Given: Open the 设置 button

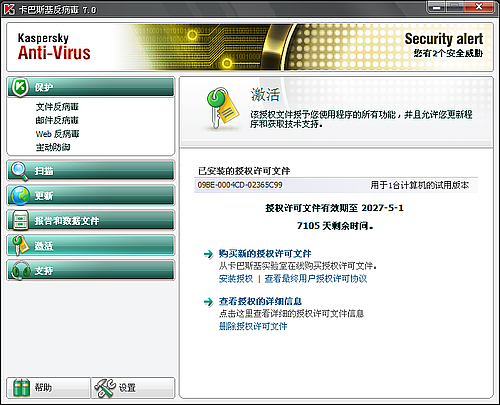Looking at the screenshot, I should tap(133, 388).
